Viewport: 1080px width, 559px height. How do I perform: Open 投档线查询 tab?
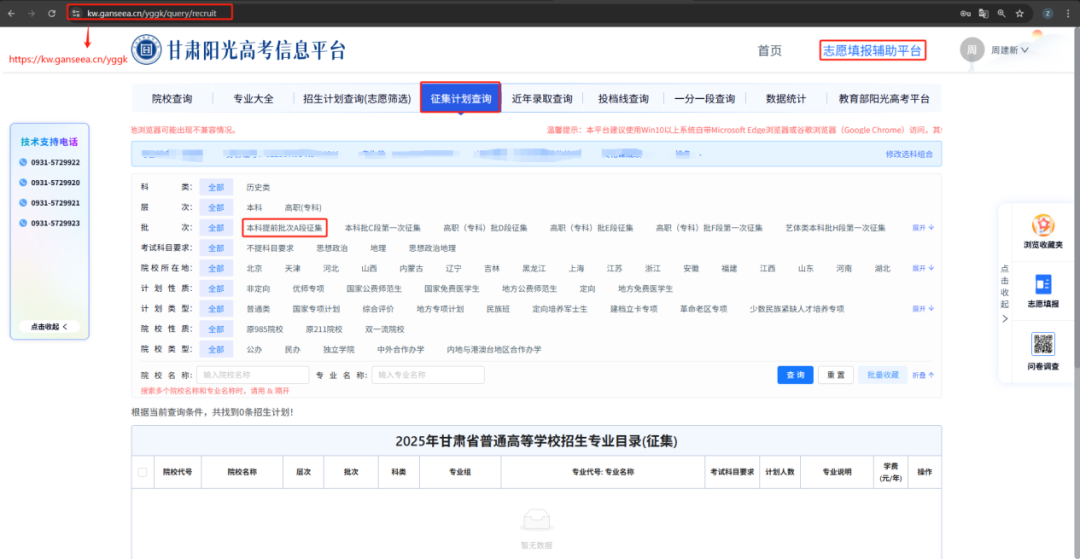click(x=623, y=99)
